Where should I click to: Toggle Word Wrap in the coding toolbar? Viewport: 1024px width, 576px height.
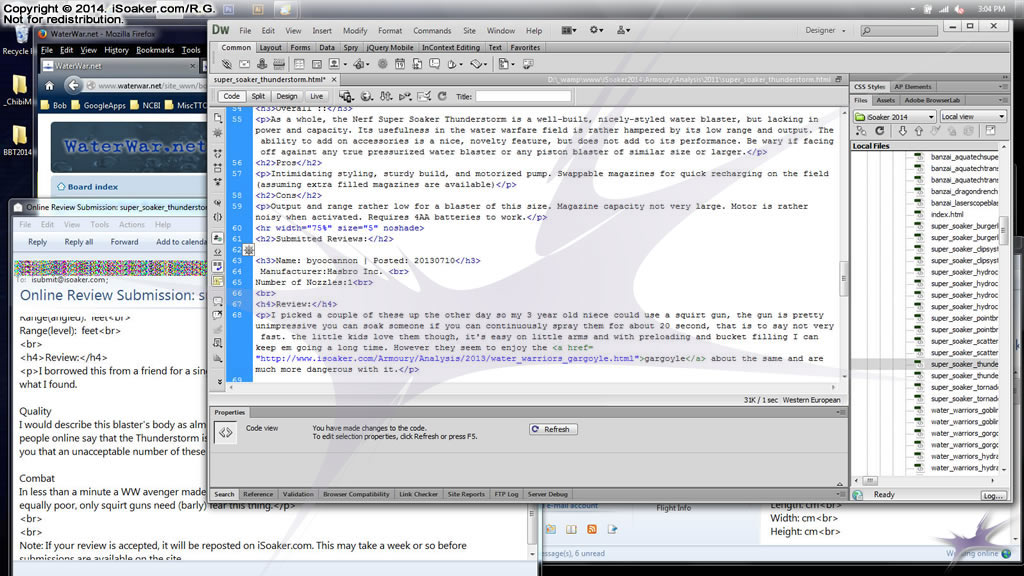pos(217,267)
